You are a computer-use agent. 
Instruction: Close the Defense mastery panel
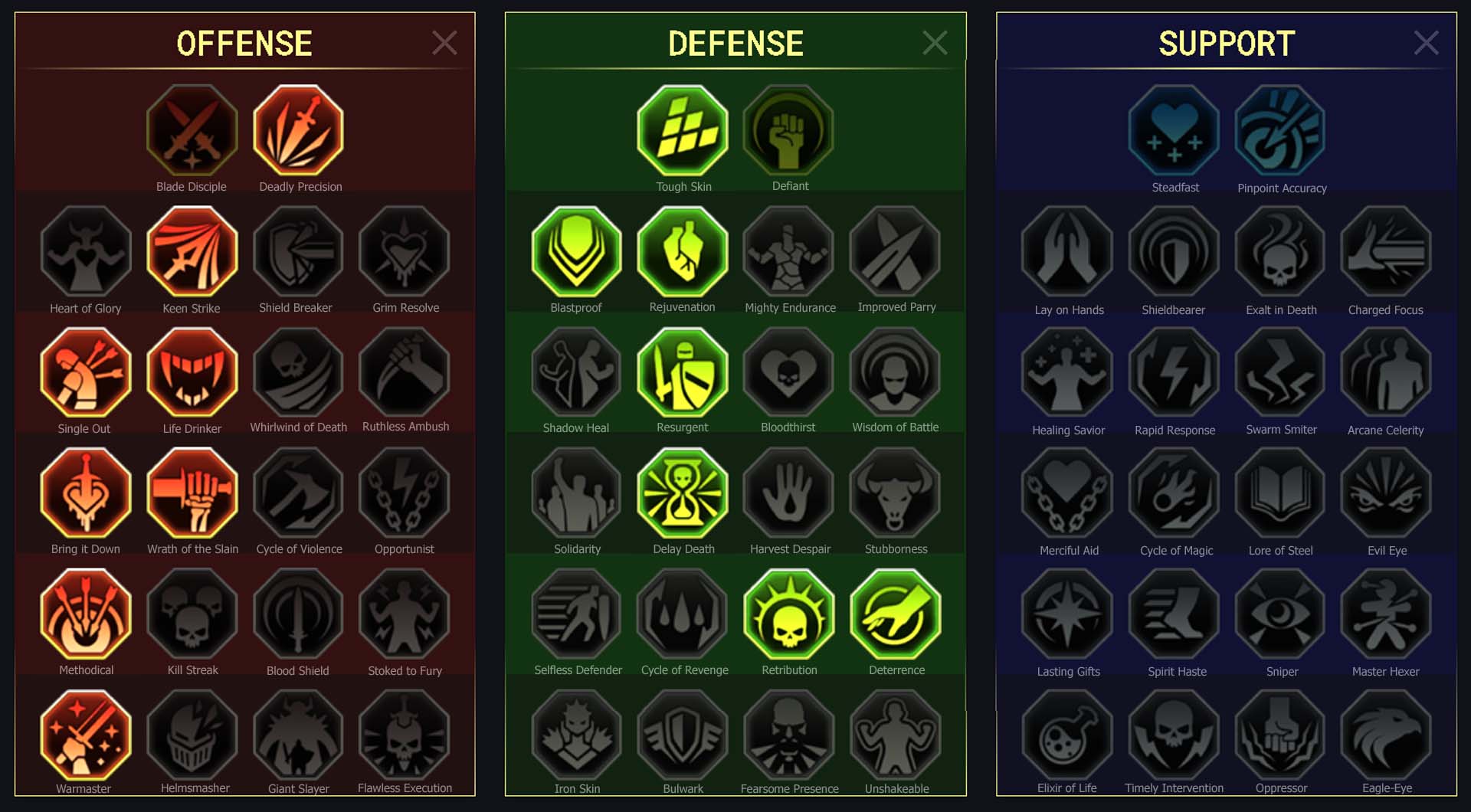pos(935,43)
